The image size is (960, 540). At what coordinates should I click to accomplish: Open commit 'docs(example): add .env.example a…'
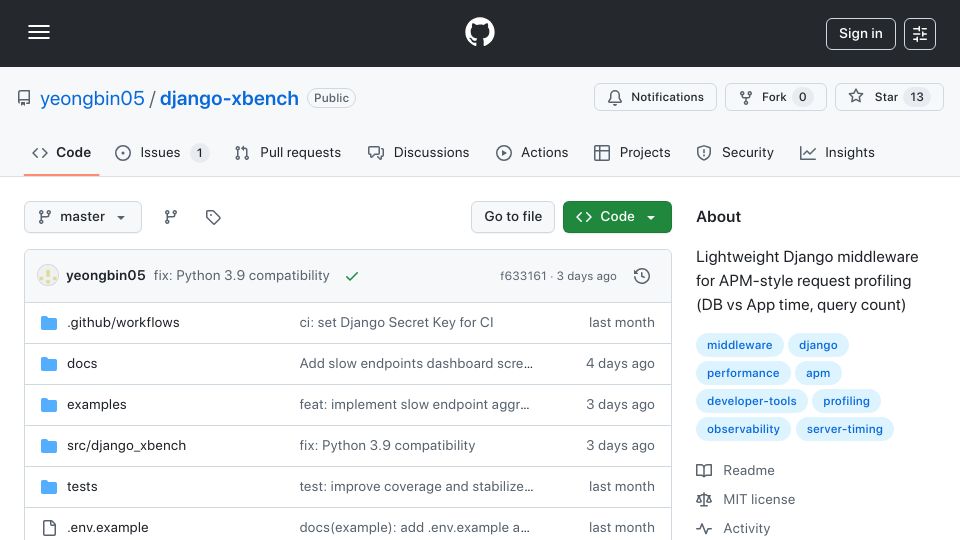coord(414,528)
